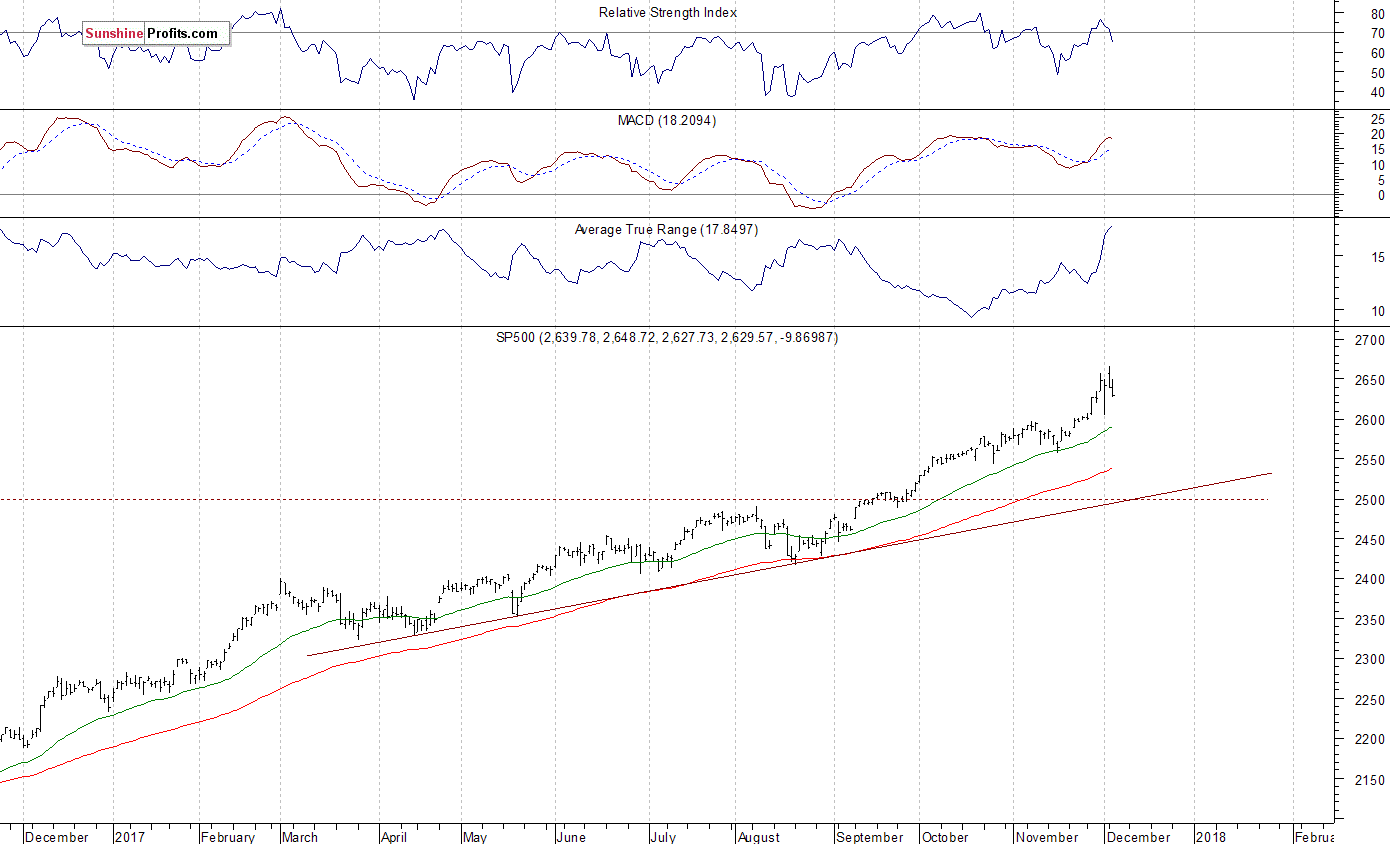Click the ATR 15 scale value
This screenshot has width=1390, height=844.
tap(1378, 258)
